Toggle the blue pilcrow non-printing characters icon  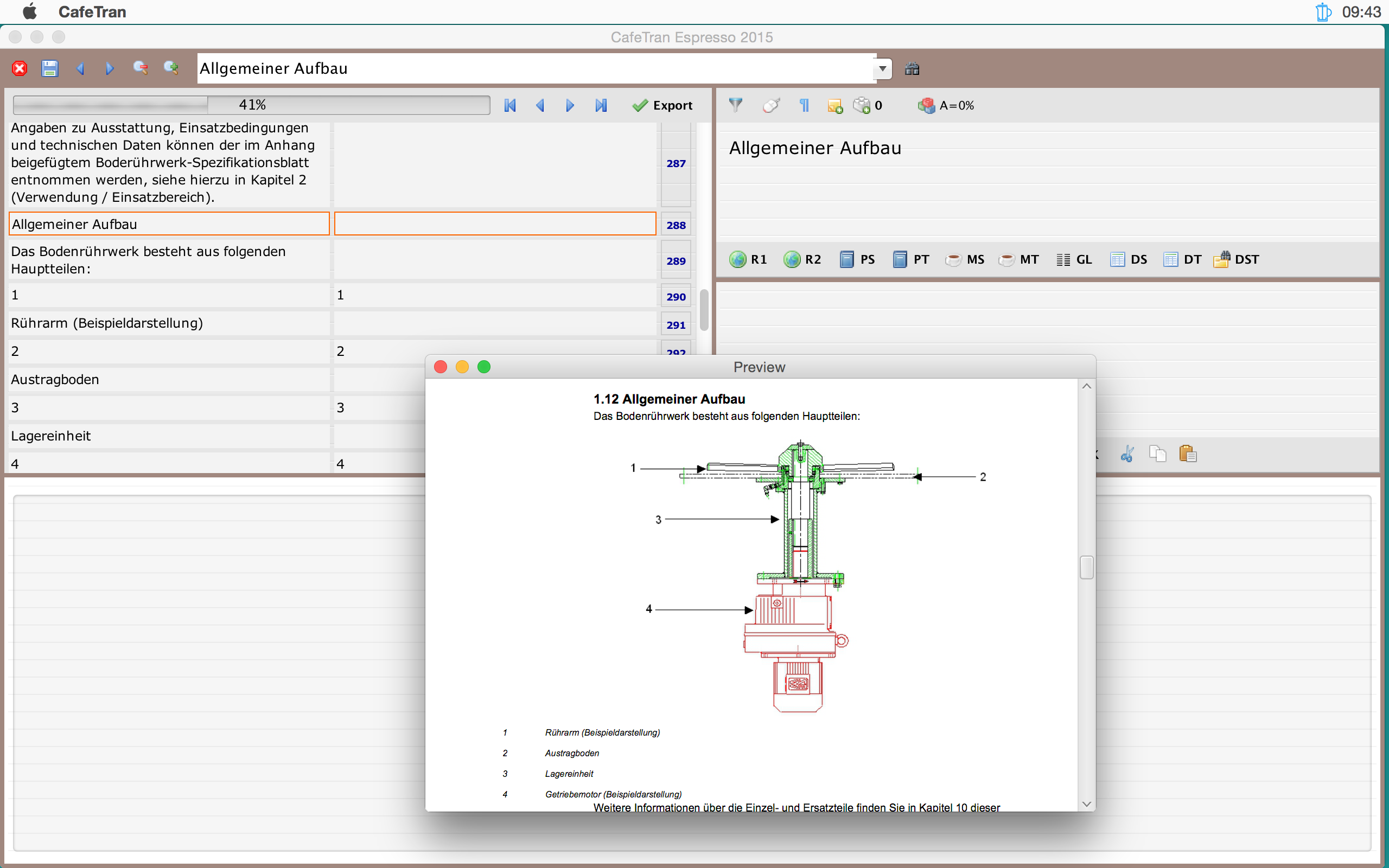(x=804, y=105)
